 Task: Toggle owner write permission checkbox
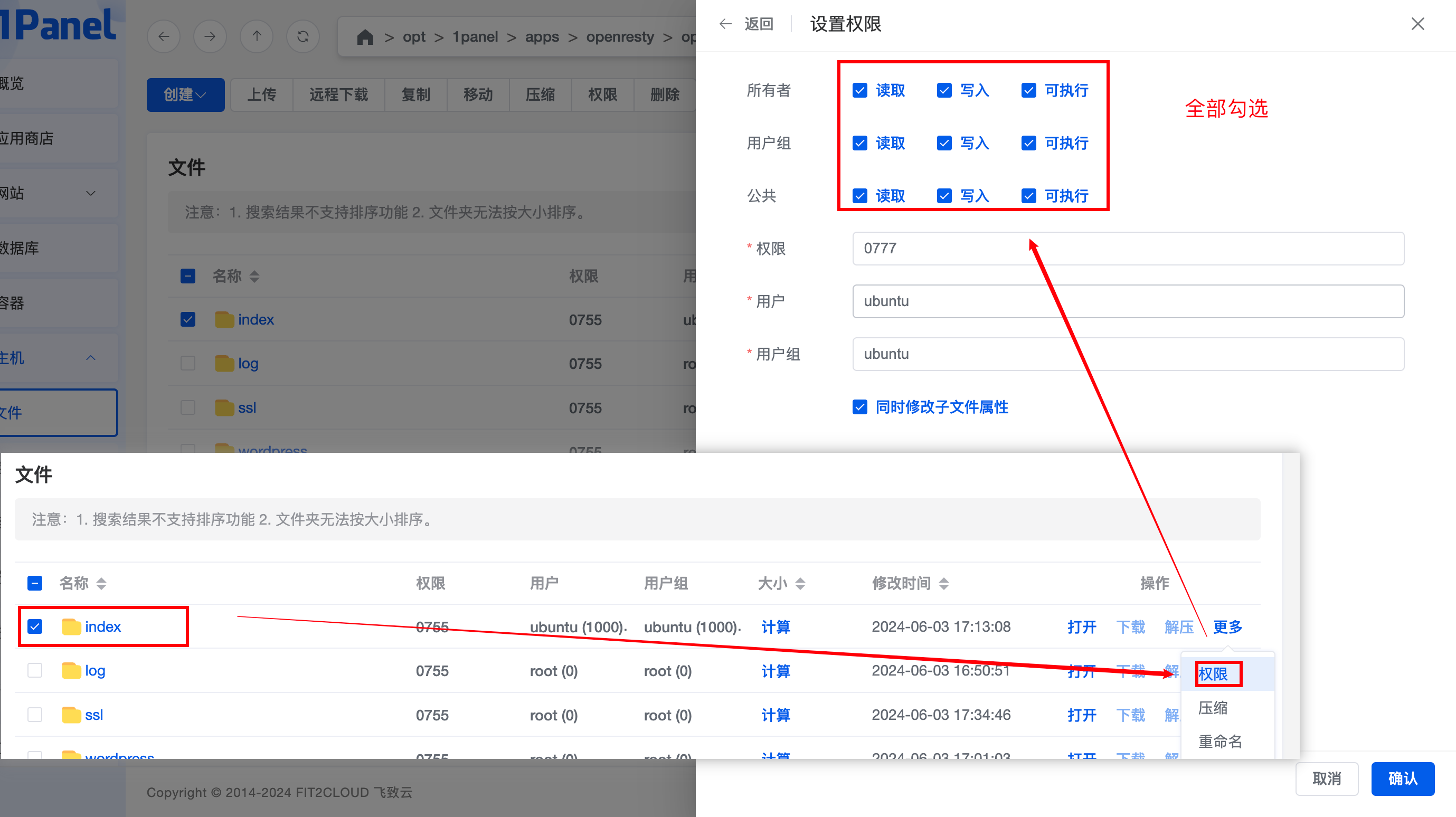coord(944,90)
